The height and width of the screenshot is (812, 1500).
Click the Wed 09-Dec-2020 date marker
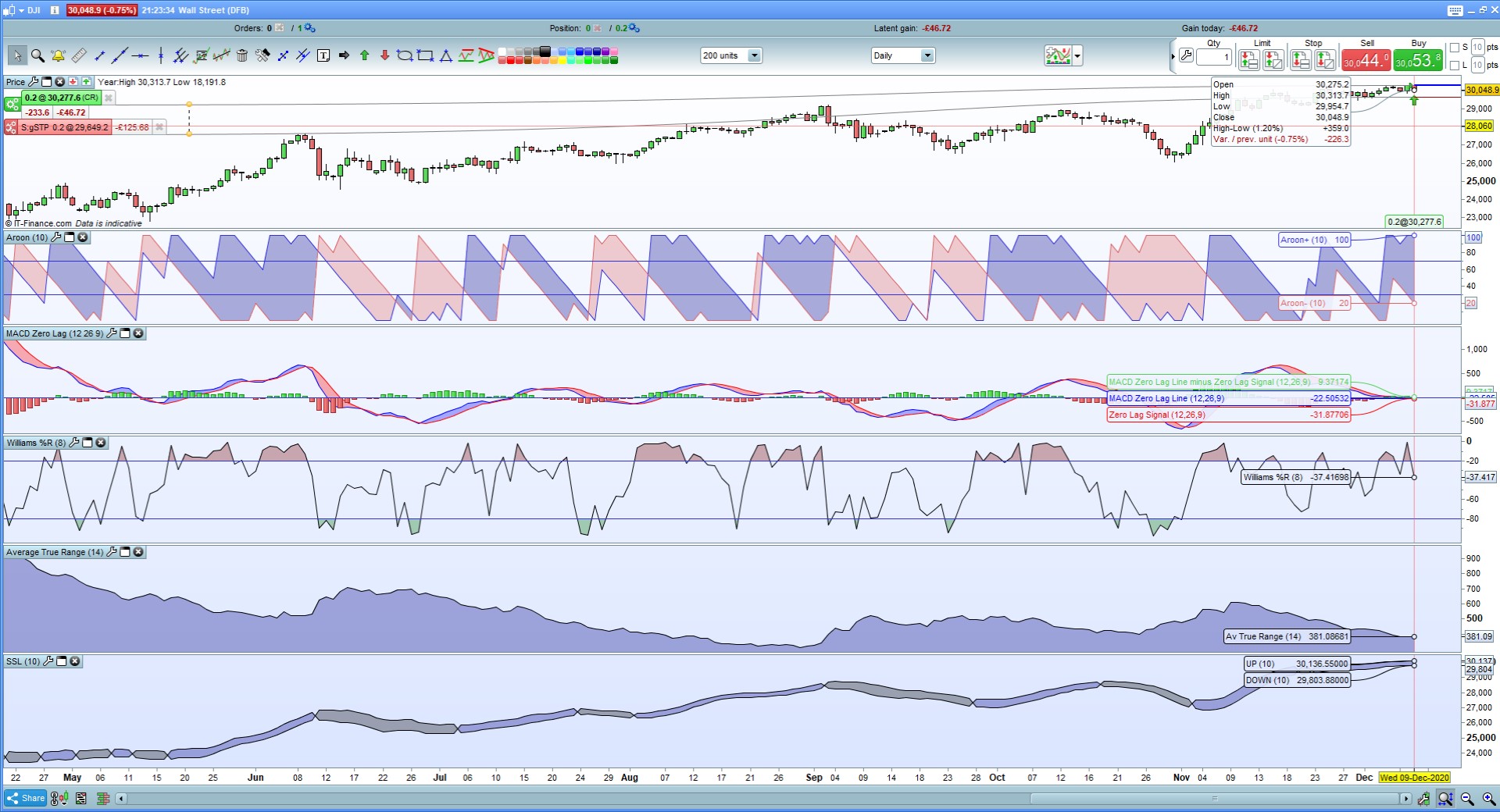coord(1414,778)
